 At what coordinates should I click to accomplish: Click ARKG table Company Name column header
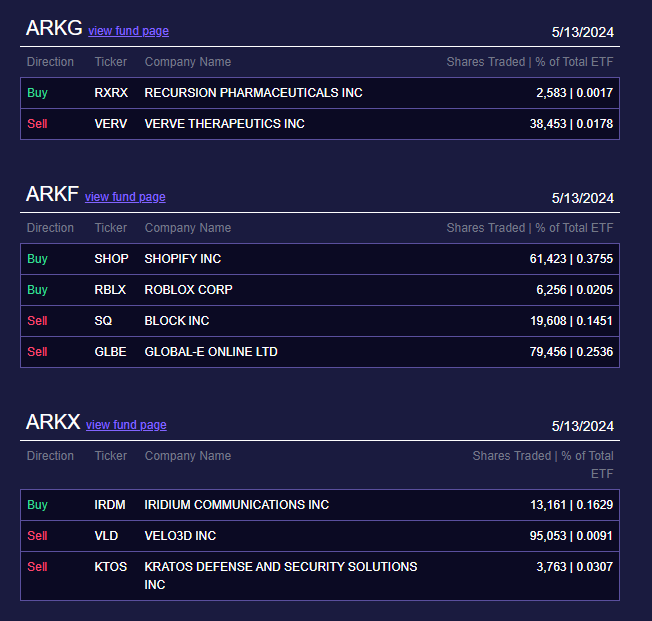(188, 62)
